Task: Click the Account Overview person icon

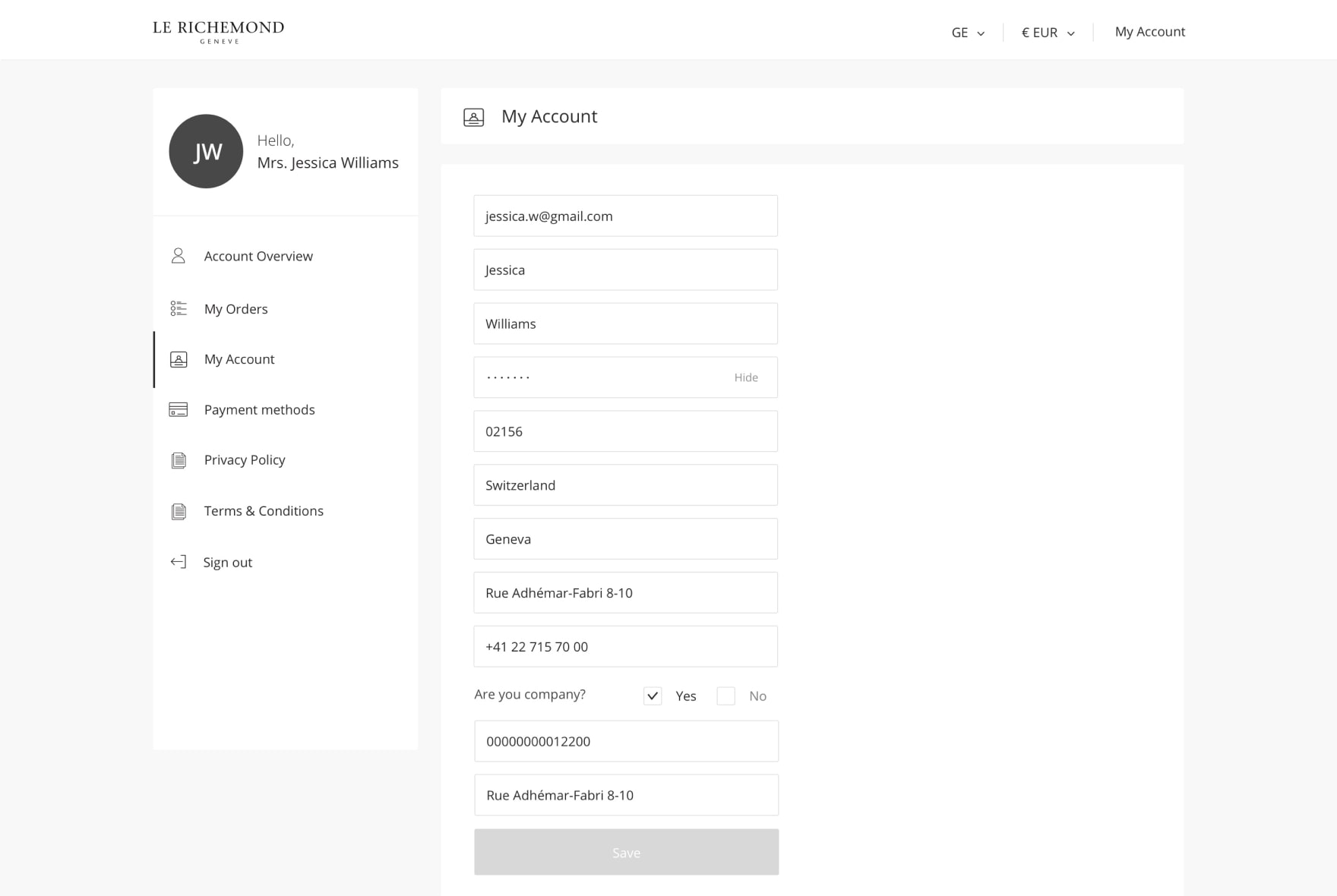Action: (178, 256)
